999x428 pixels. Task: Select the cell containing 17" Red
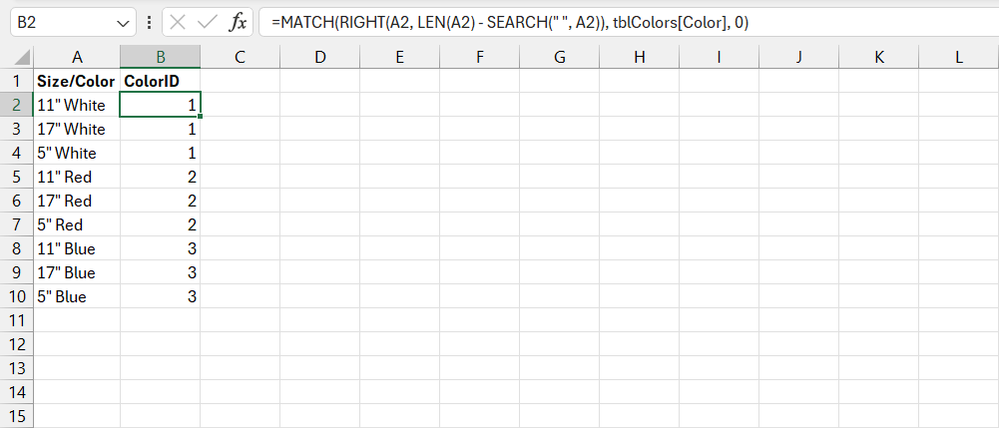pos(76,201)
